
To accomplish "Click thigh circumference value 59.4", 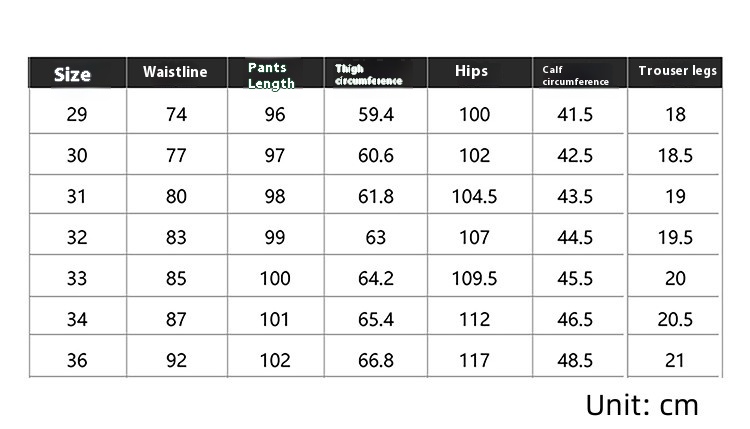I will pos(376,114).
